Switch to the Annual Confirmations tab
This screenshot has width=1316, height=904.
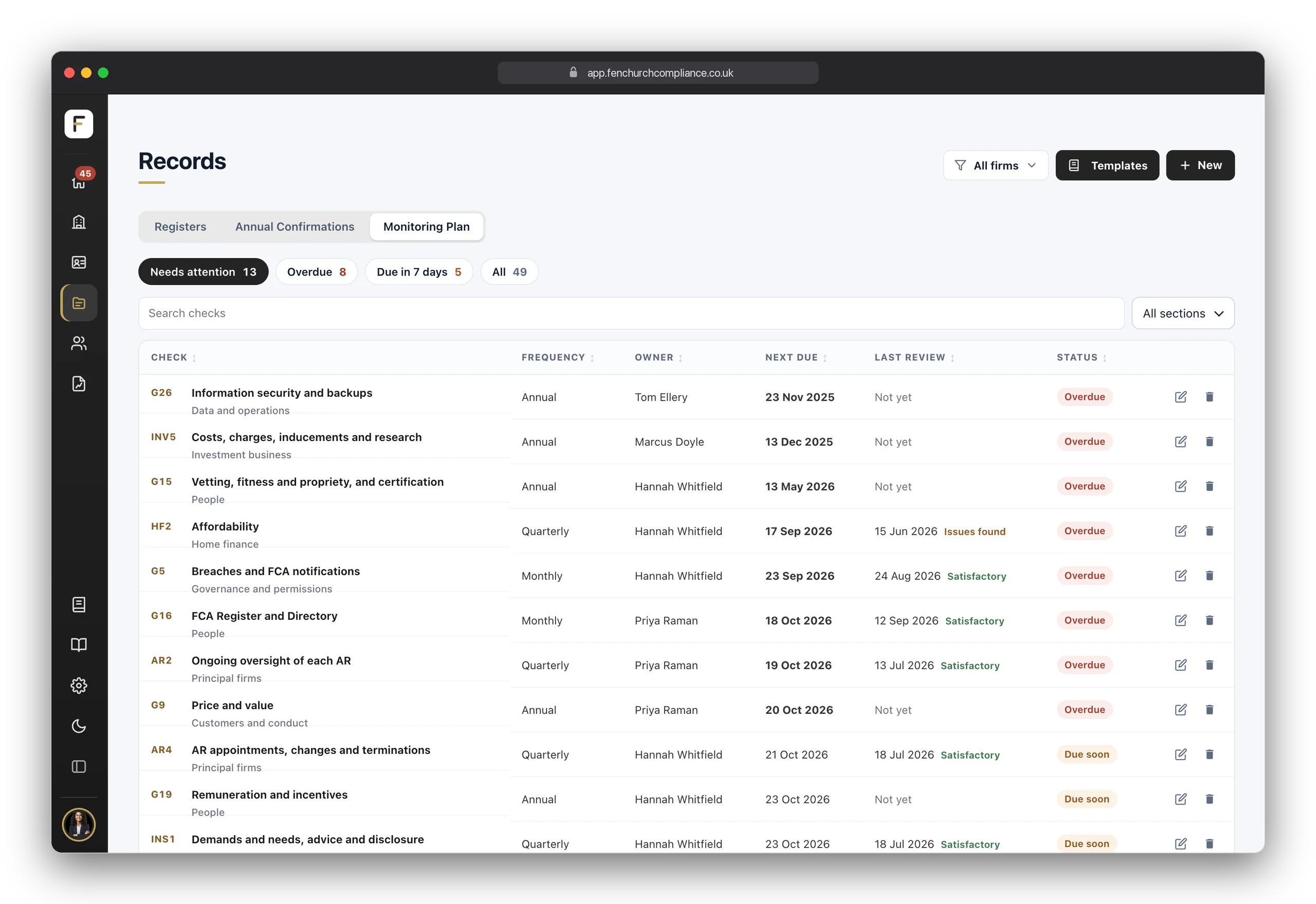[x=295, y=227]
